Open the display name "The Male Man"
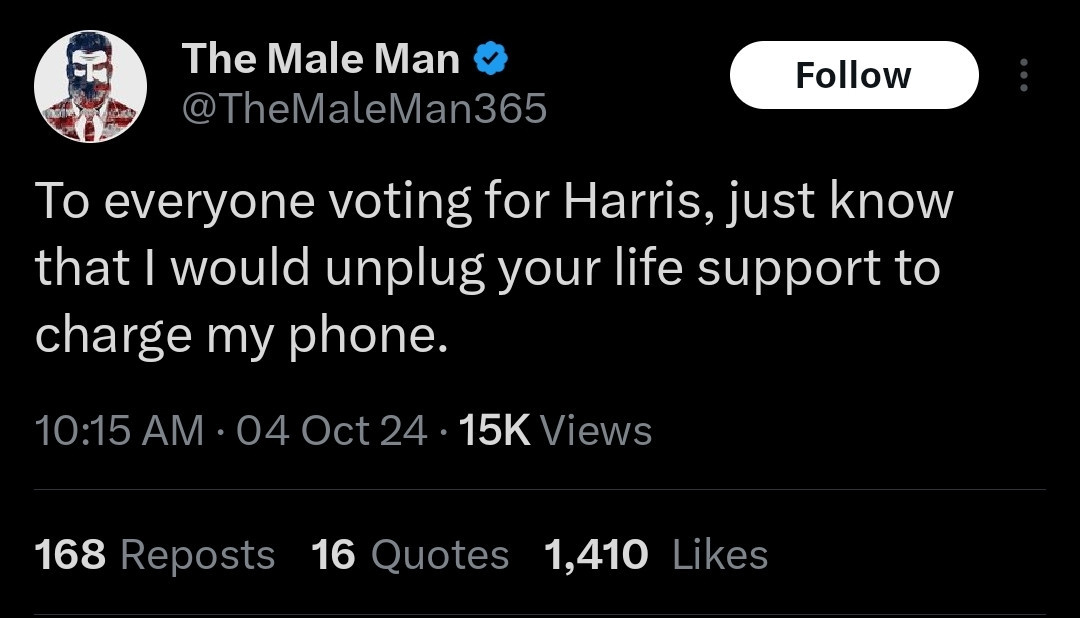 coord(320,59)
